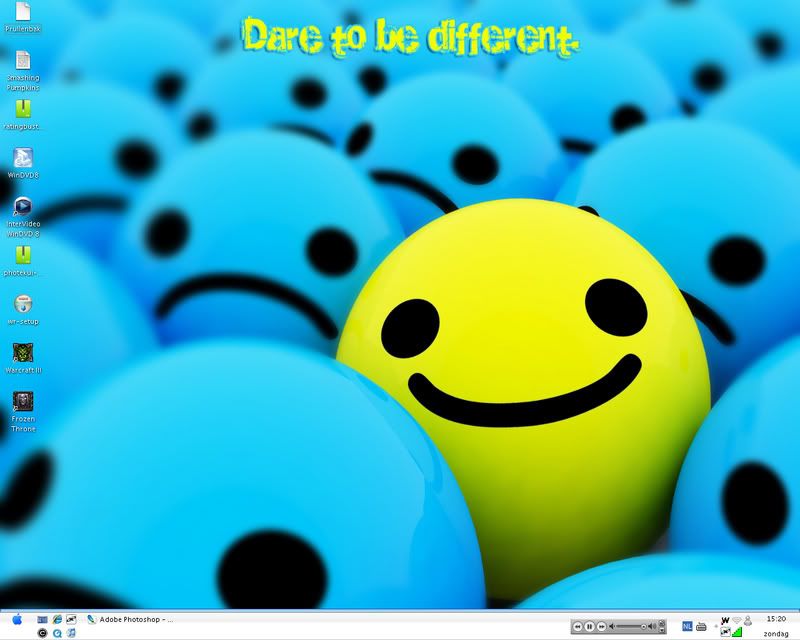
Task: Skip to next track in taskbar player
Action: [x=602, y=627]
